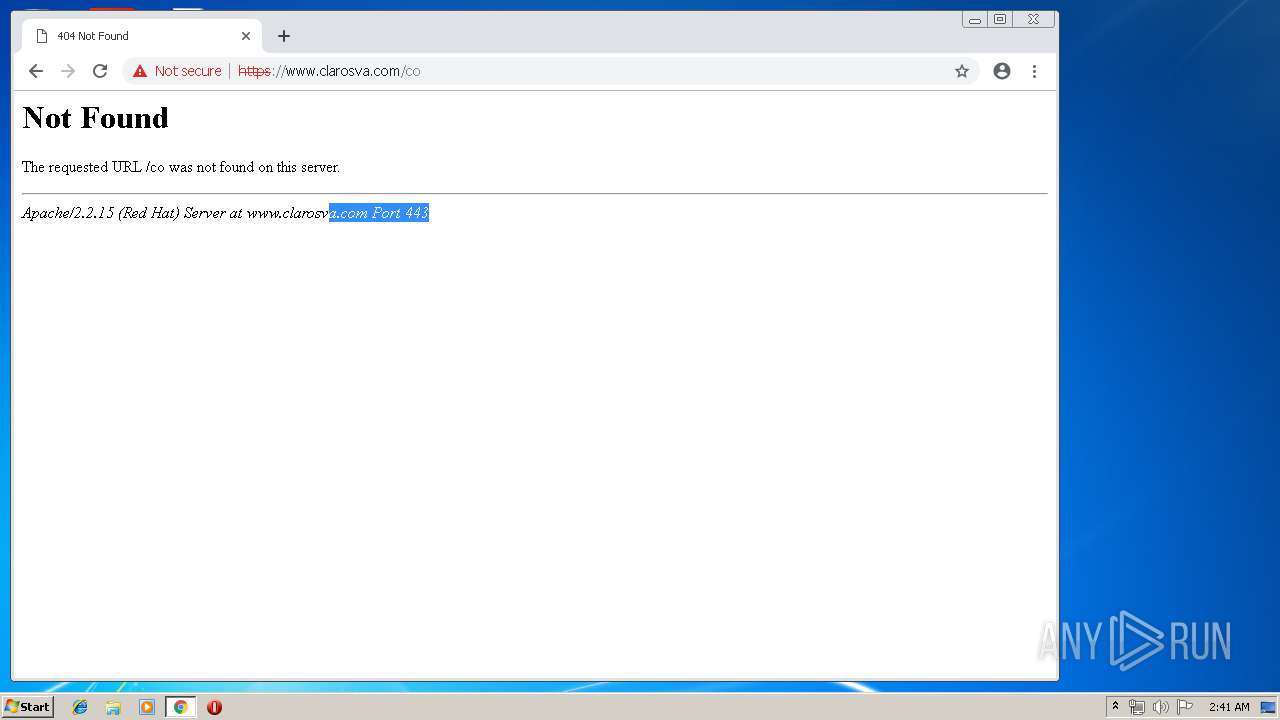Select Chrome in the taskbar
The image size is (1280, 720).
coord(180,707)
